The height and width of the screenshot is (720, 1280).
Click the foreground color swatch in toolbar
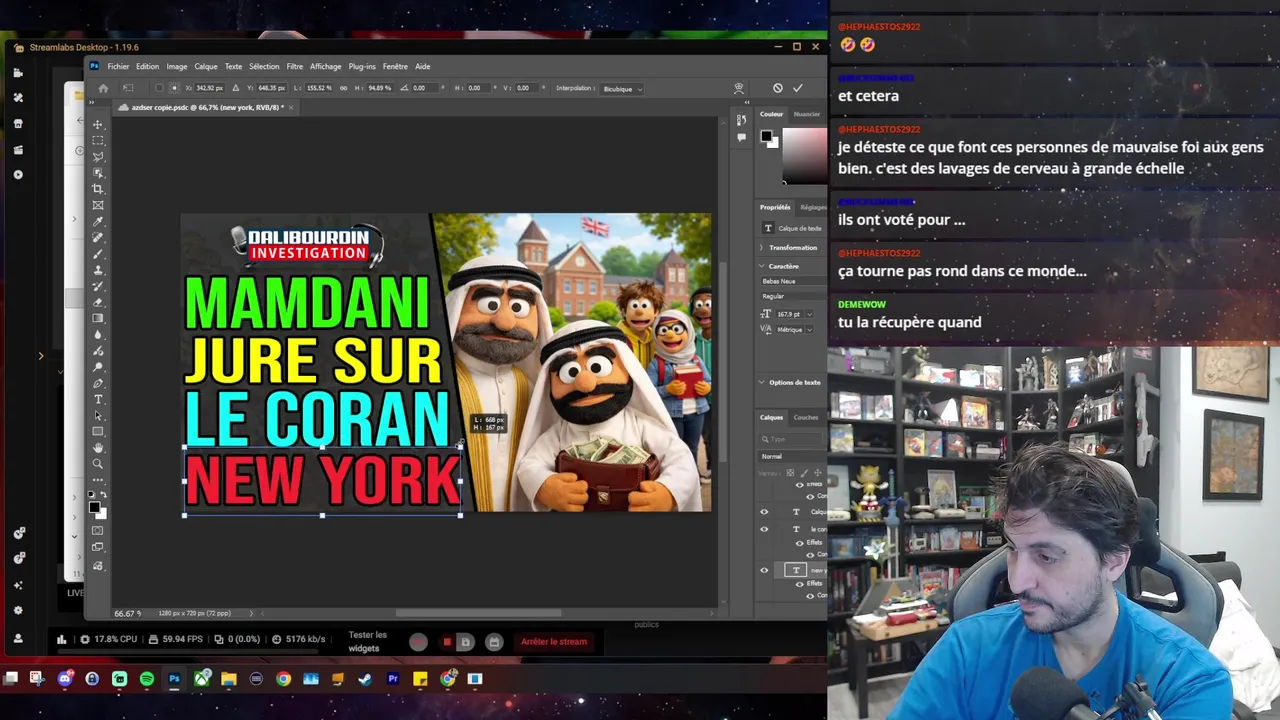tap(94, 506)
